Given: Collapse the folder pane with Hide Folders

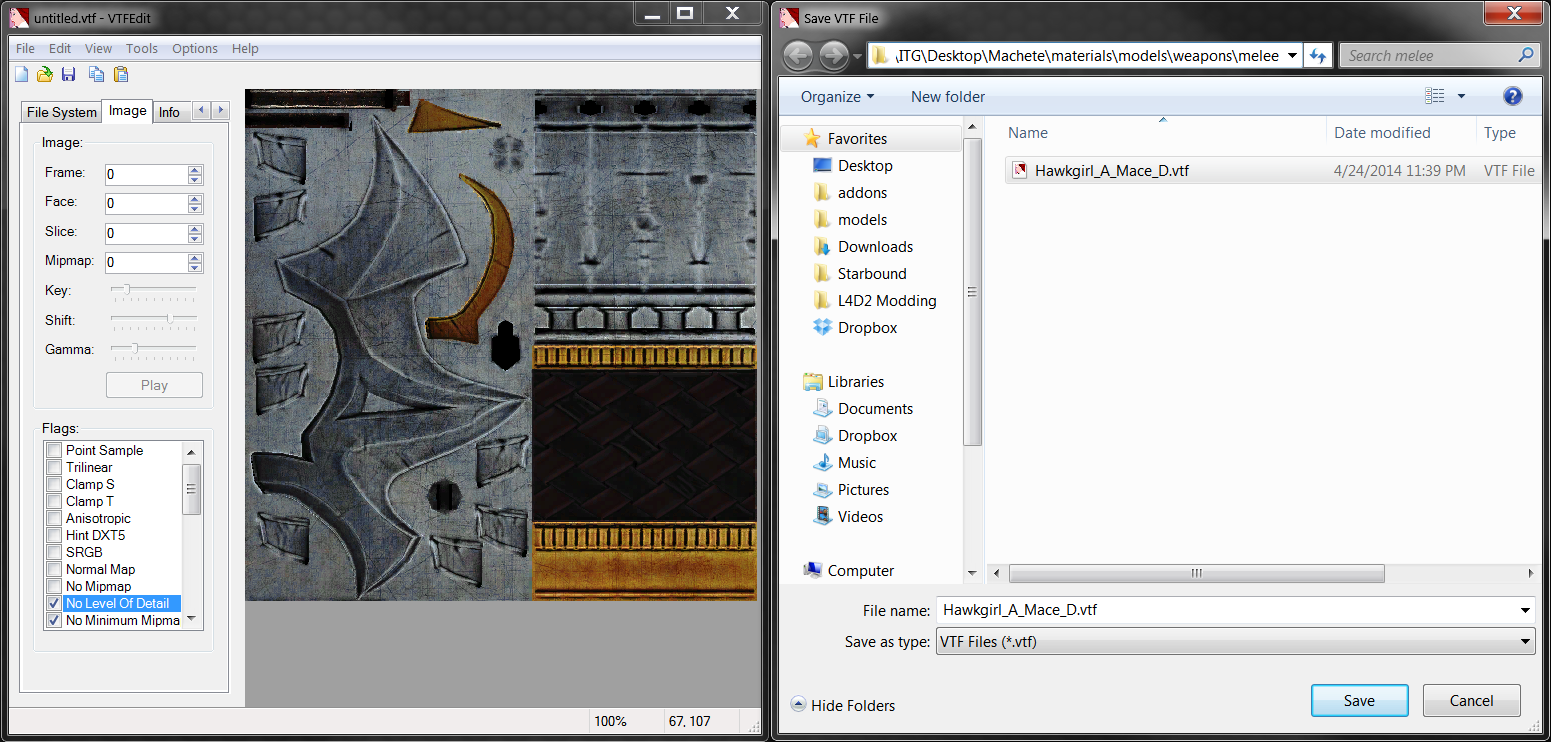Looking at the screenshot, I should (x=843, y=705).
